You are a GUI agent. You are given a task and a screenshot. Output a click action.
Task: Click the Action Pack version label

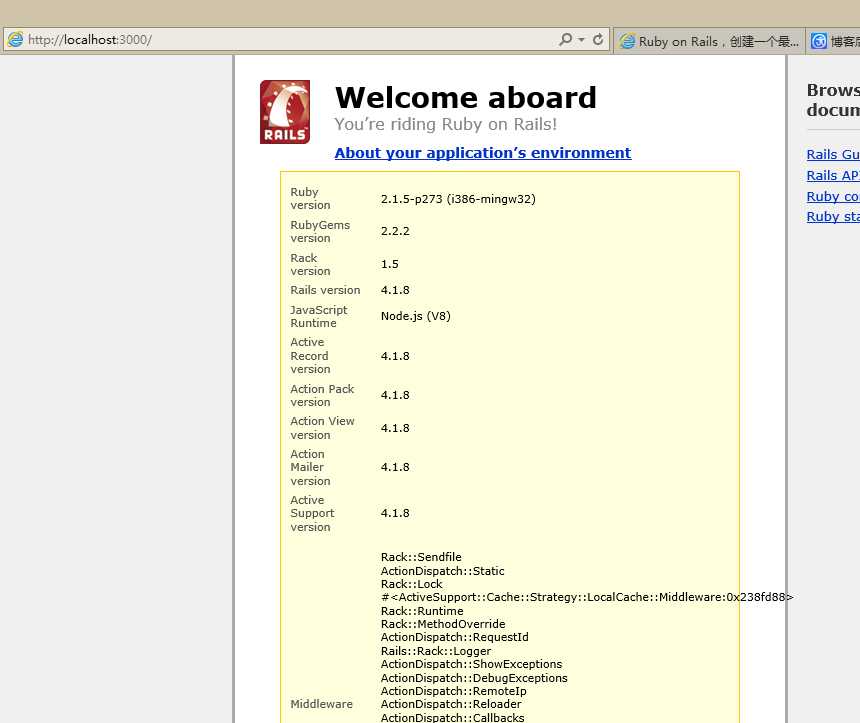pos(322,396)
